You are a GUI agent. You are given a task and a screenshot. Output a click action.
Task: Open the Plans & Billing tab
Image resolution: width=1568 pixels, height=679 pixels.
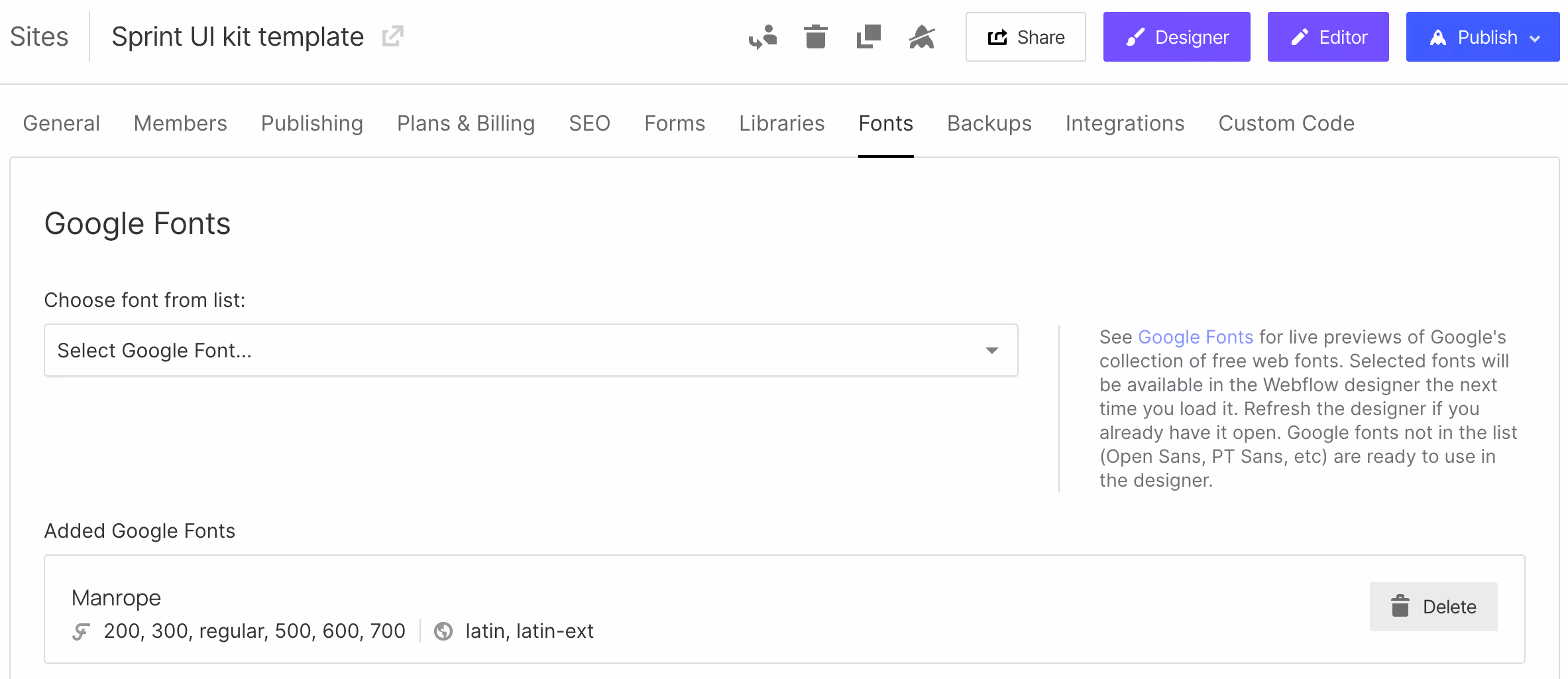(465, 123)
